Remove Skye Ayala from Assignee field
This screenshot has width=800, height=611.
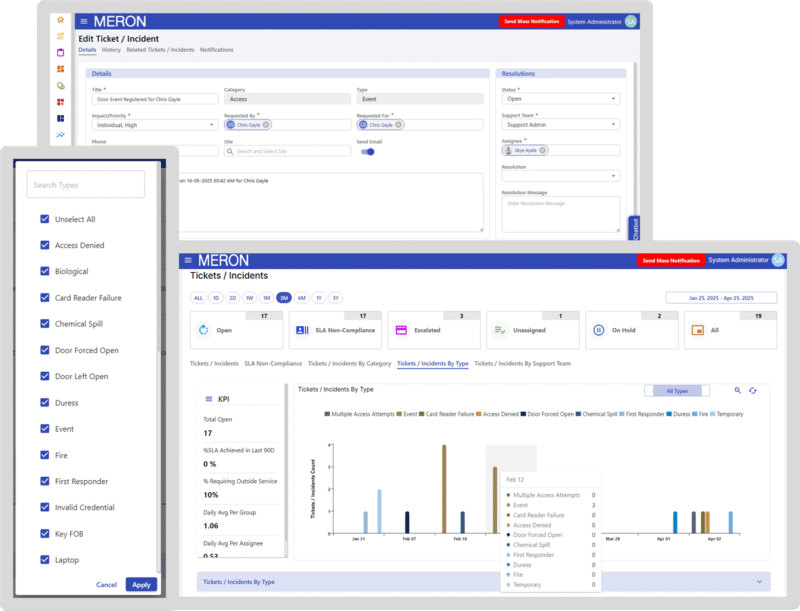542,150
